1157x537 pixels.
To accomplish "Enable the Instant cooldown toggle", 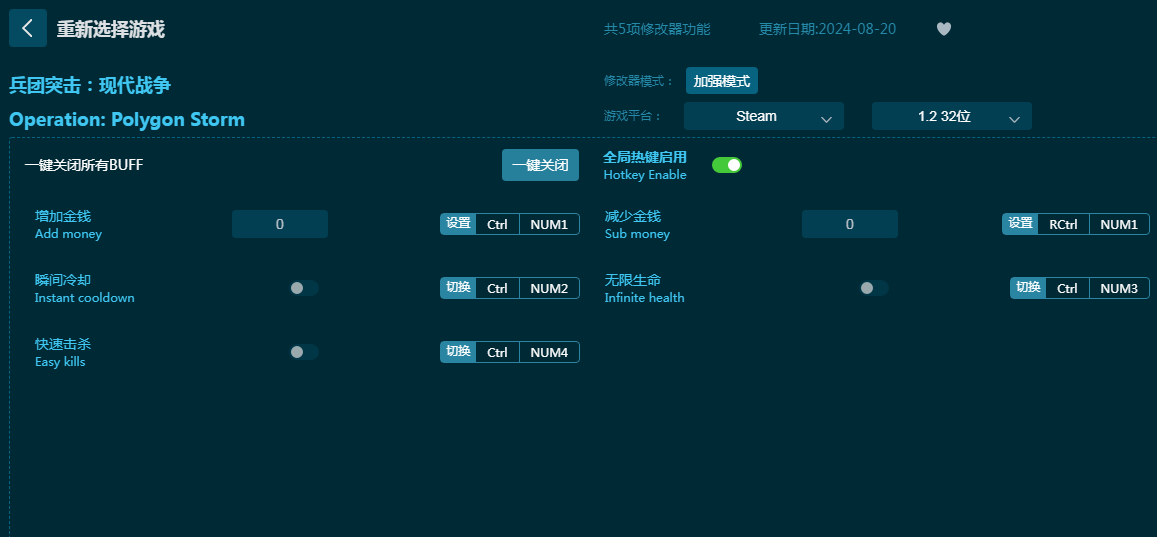I will tap(303, 288).
